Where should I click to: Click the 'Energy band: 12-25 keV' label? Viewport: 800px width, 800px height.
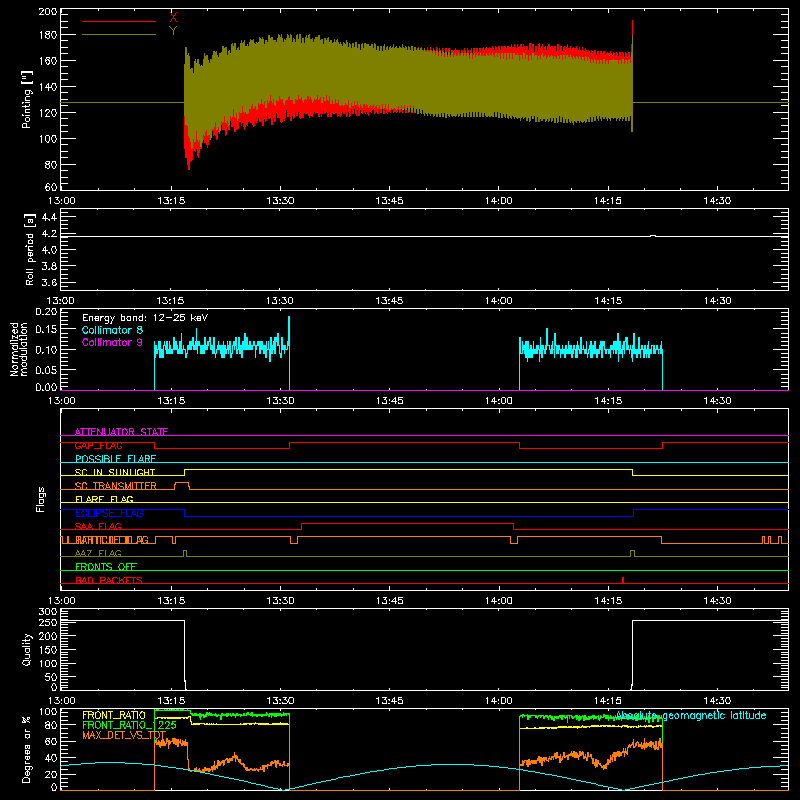[145, 318]
